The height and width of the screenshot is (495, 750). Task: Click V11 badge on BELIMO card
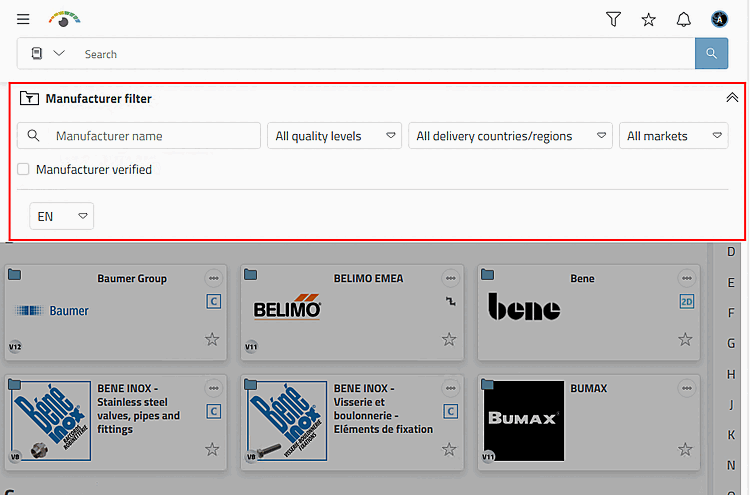point(251,346)
